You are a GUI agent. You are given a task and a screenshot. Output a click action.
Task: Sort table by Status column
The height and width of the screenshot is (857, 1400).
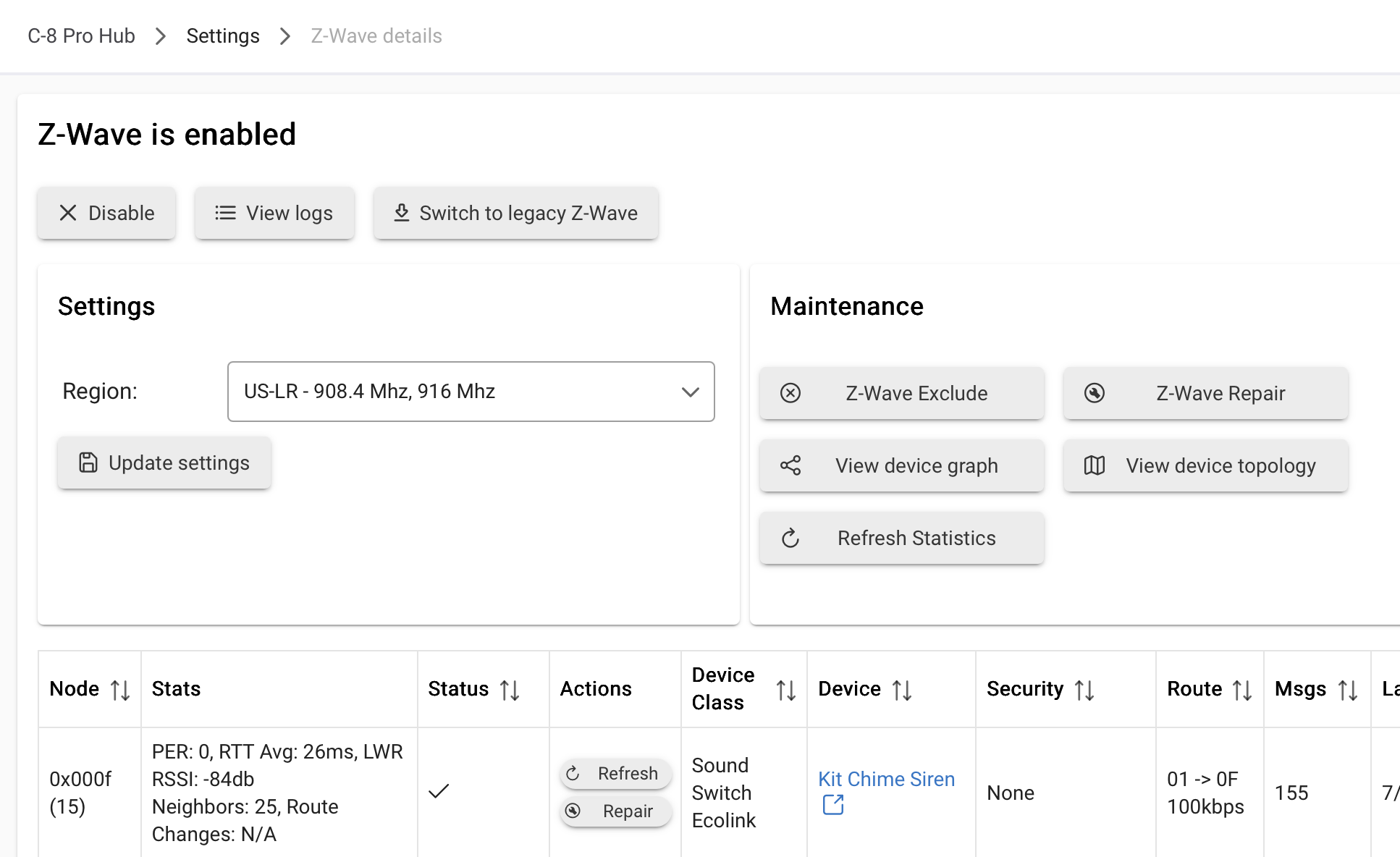[510, 690]
